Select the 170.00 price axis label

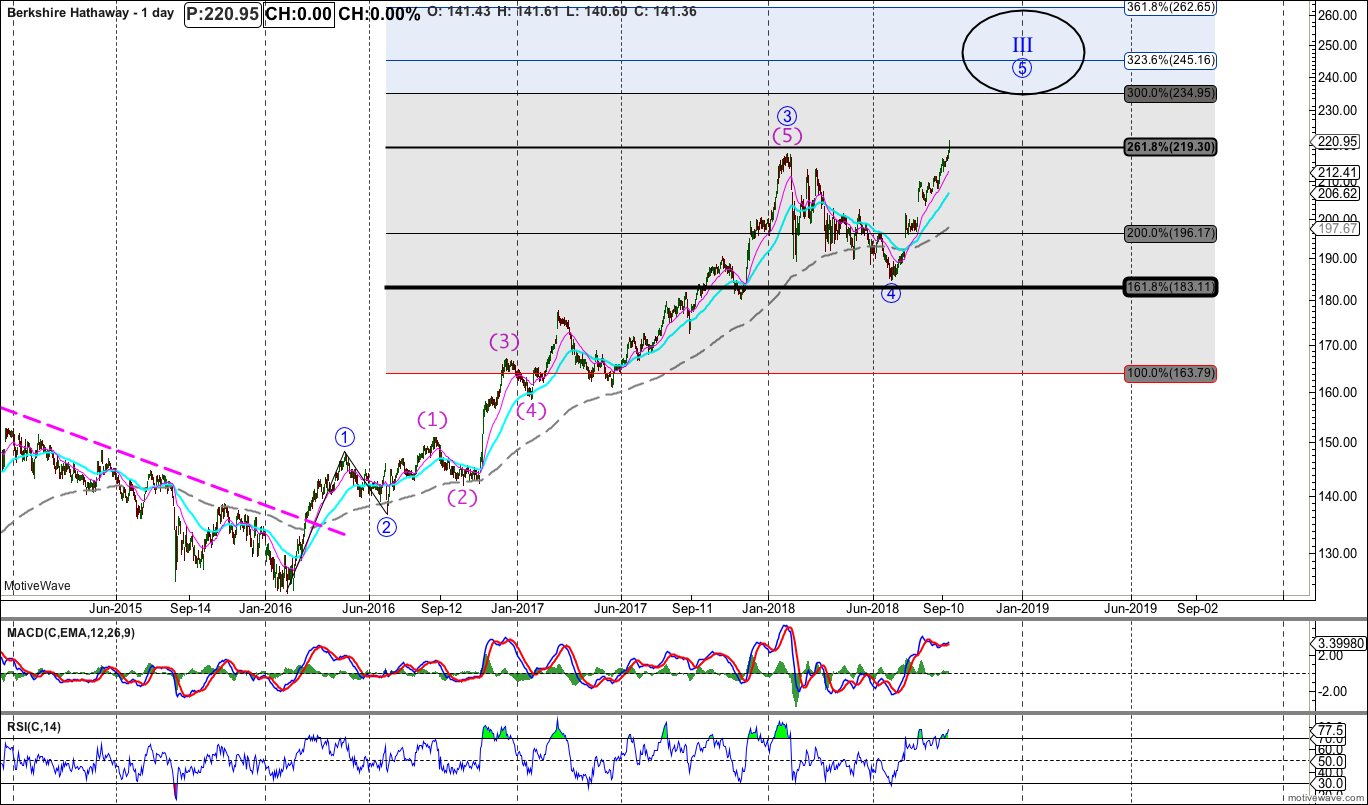[x=1336, y=346]
